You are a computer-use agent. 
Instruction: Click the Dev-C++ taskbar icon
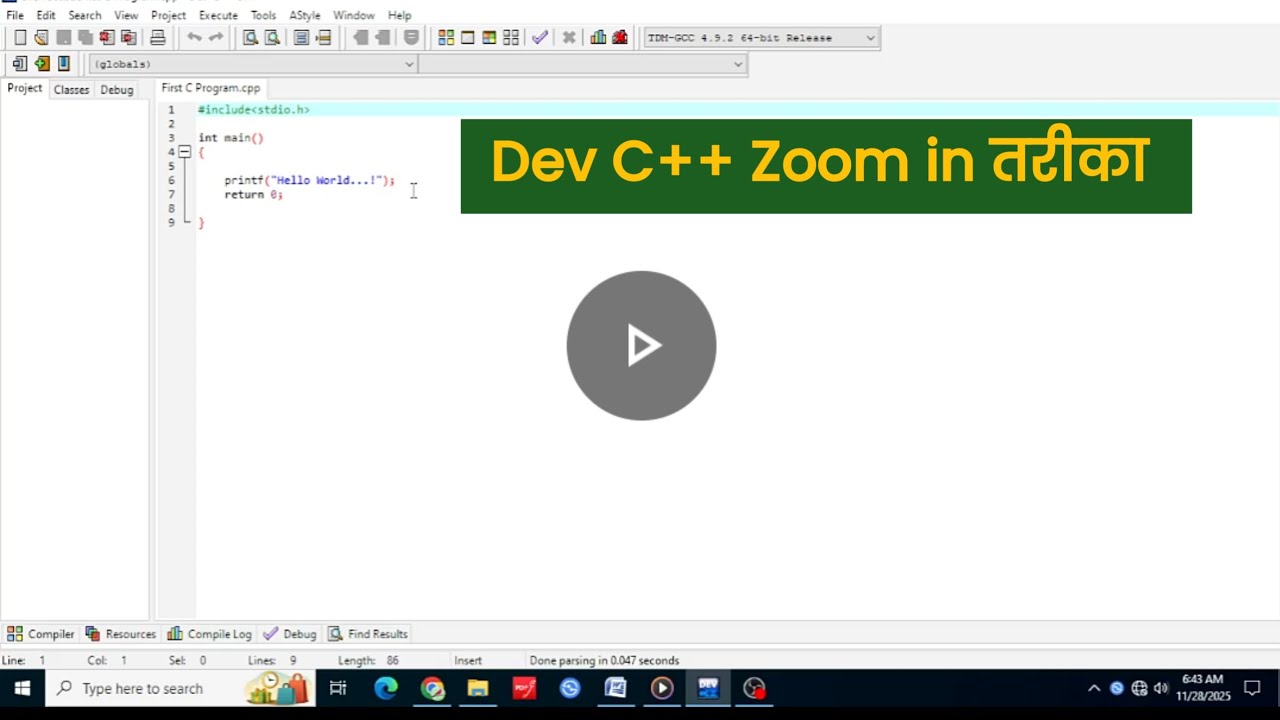[708, 688]
